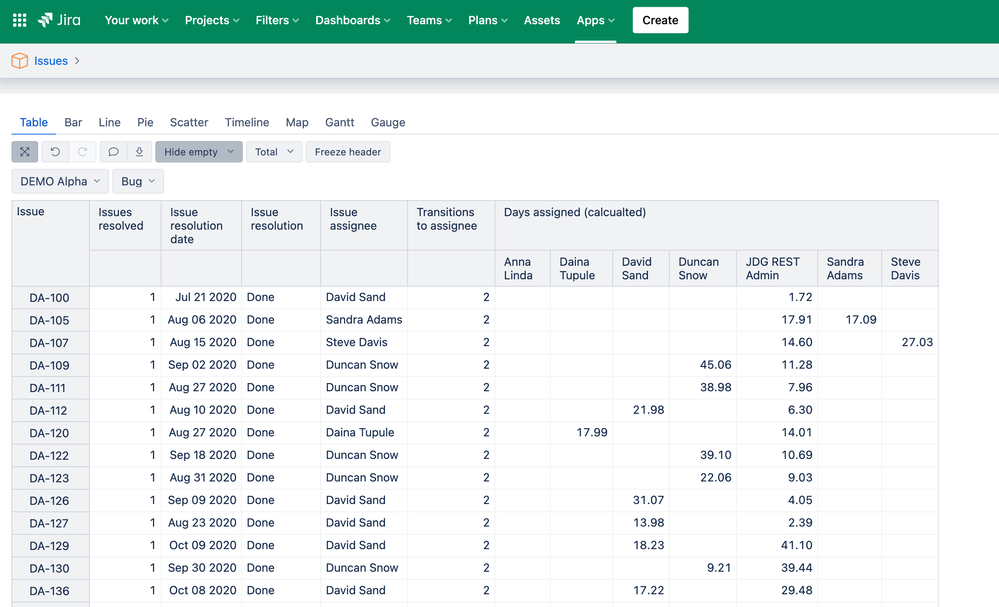Image resolution: width=999 pixels, height=607 pixels.
Task: Toggle the Hide empty option
Action: point(198,152)
